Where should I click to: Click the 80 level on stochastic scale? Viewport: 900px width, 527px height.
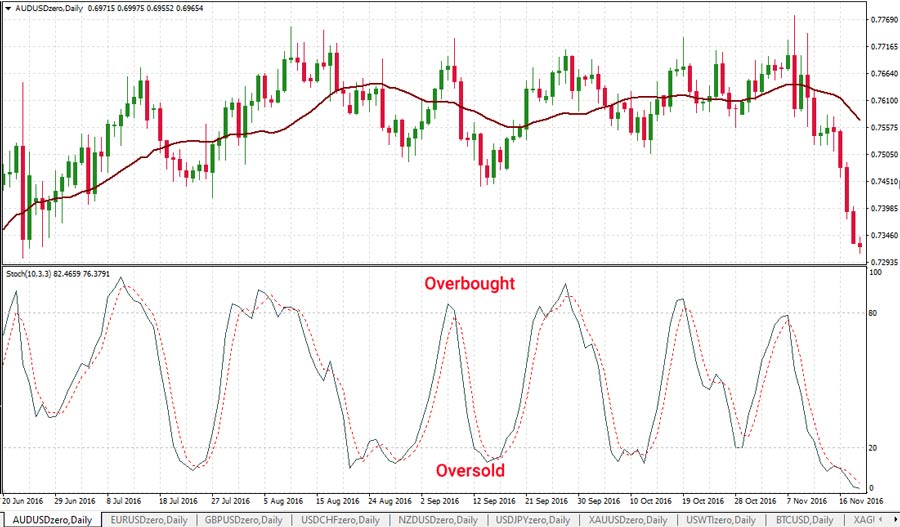(873, 313)
